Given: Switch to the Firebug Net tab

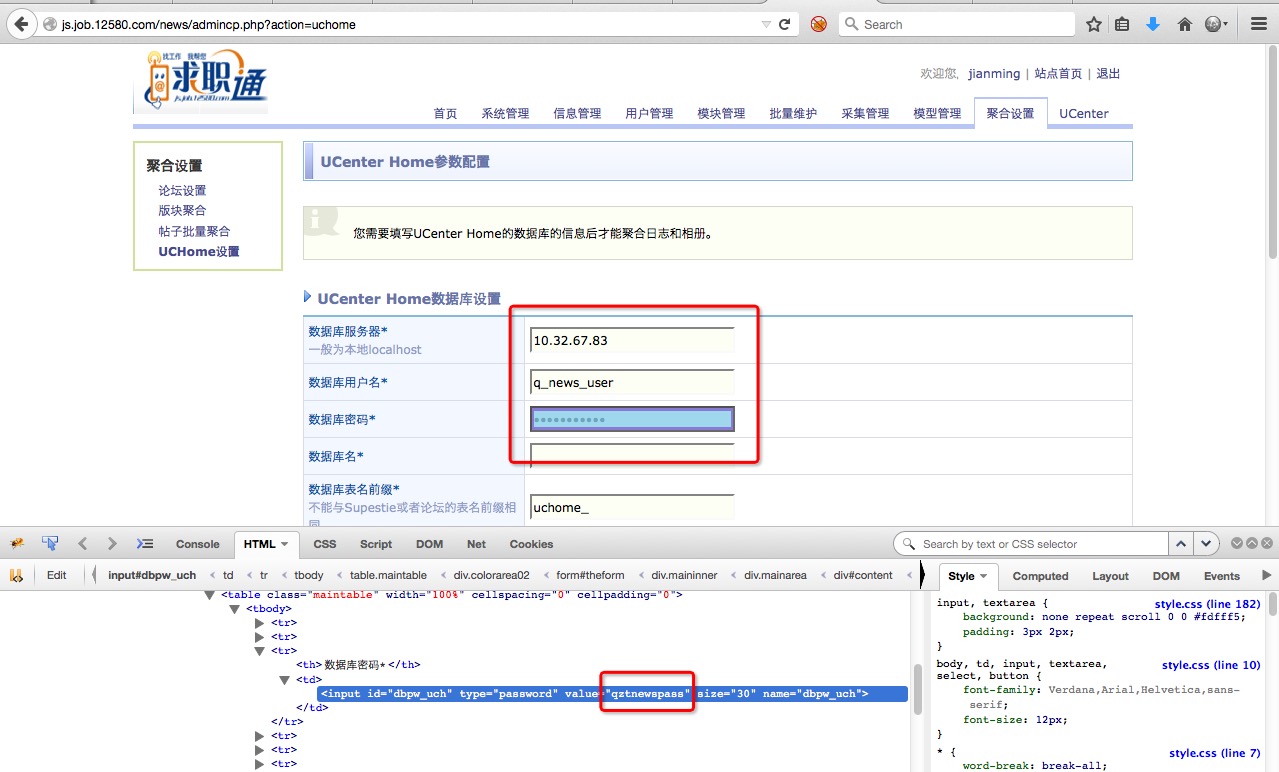Looking at the screenshot, I should pyautogui.click(x=476, y=544).
